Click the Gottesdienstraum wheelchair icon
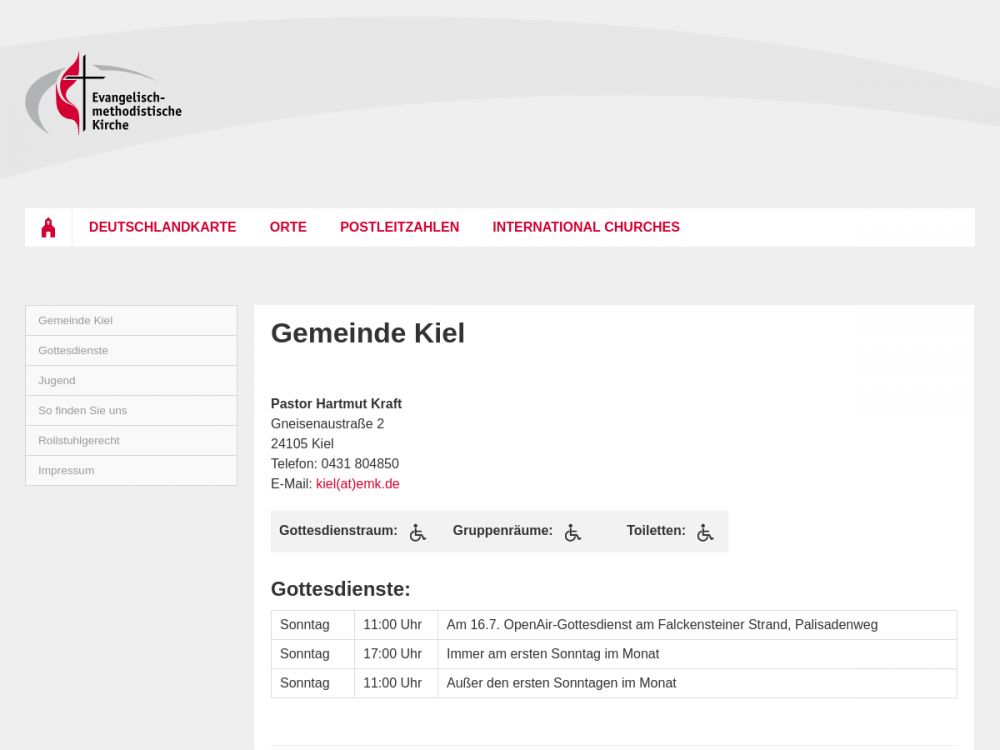 click(x=417, y=533)
